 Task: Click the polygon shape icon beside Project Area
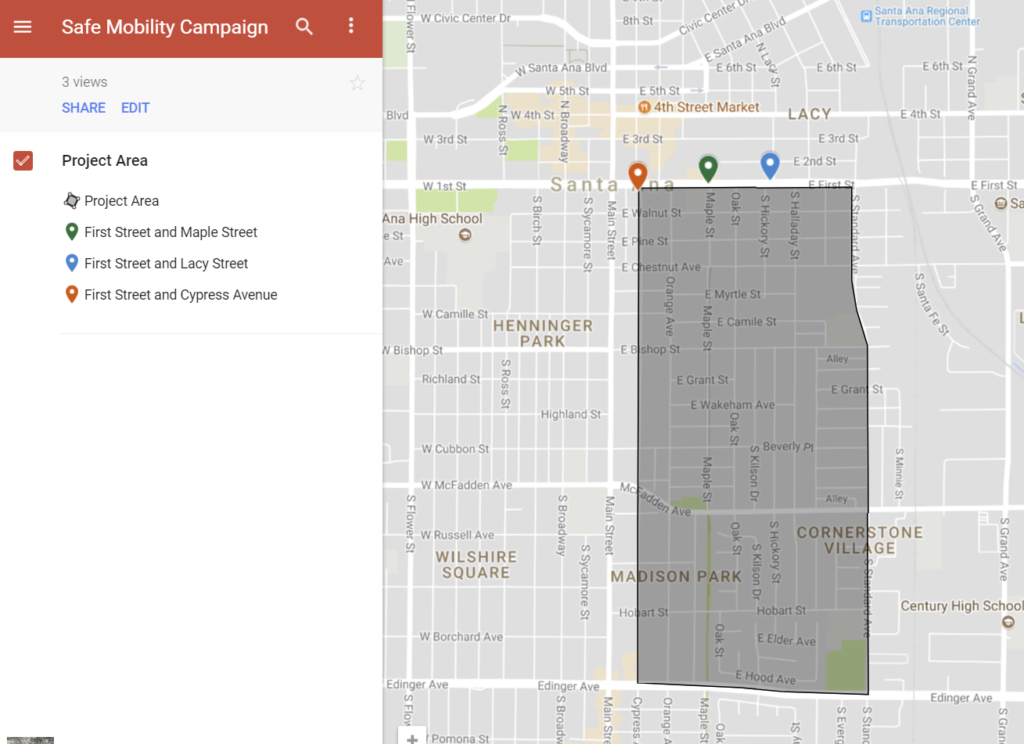point(71,201)
